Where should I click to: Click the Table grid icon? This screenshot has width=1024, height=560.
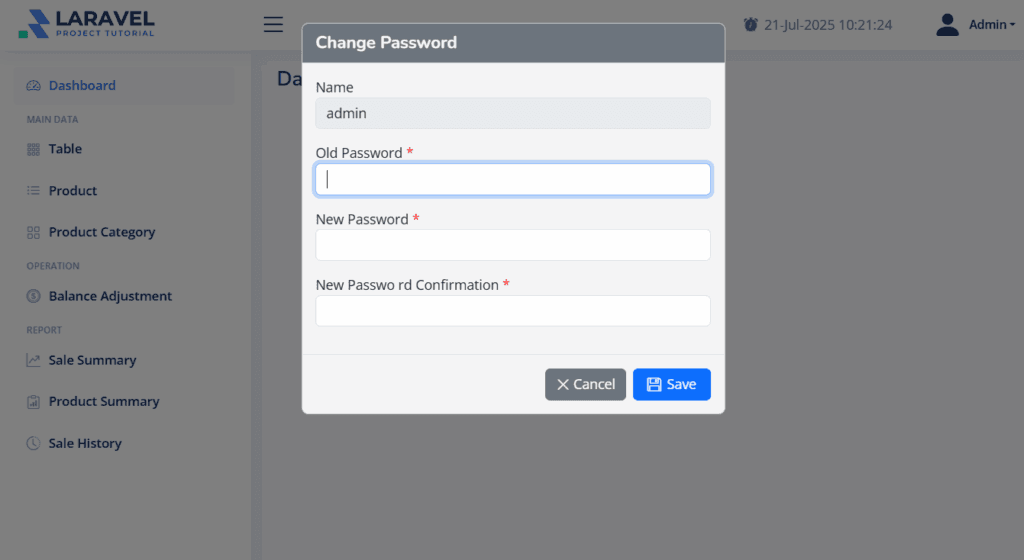pyautogui.click(x=33, y=149)
